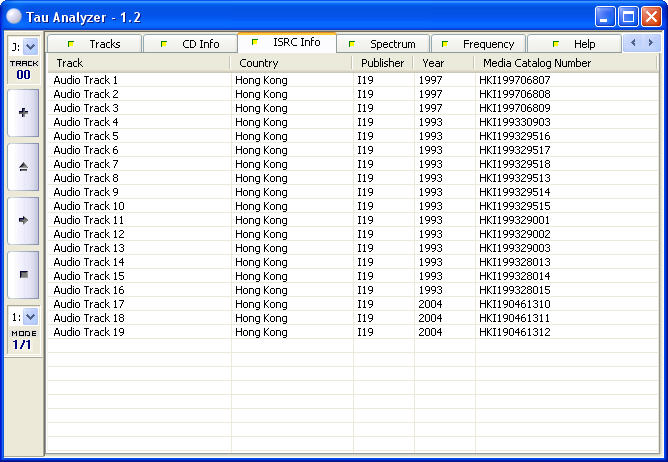Screen dimensions: 668x462
Task: Switch to the Spectrum tab
Action: click(383, 44)
